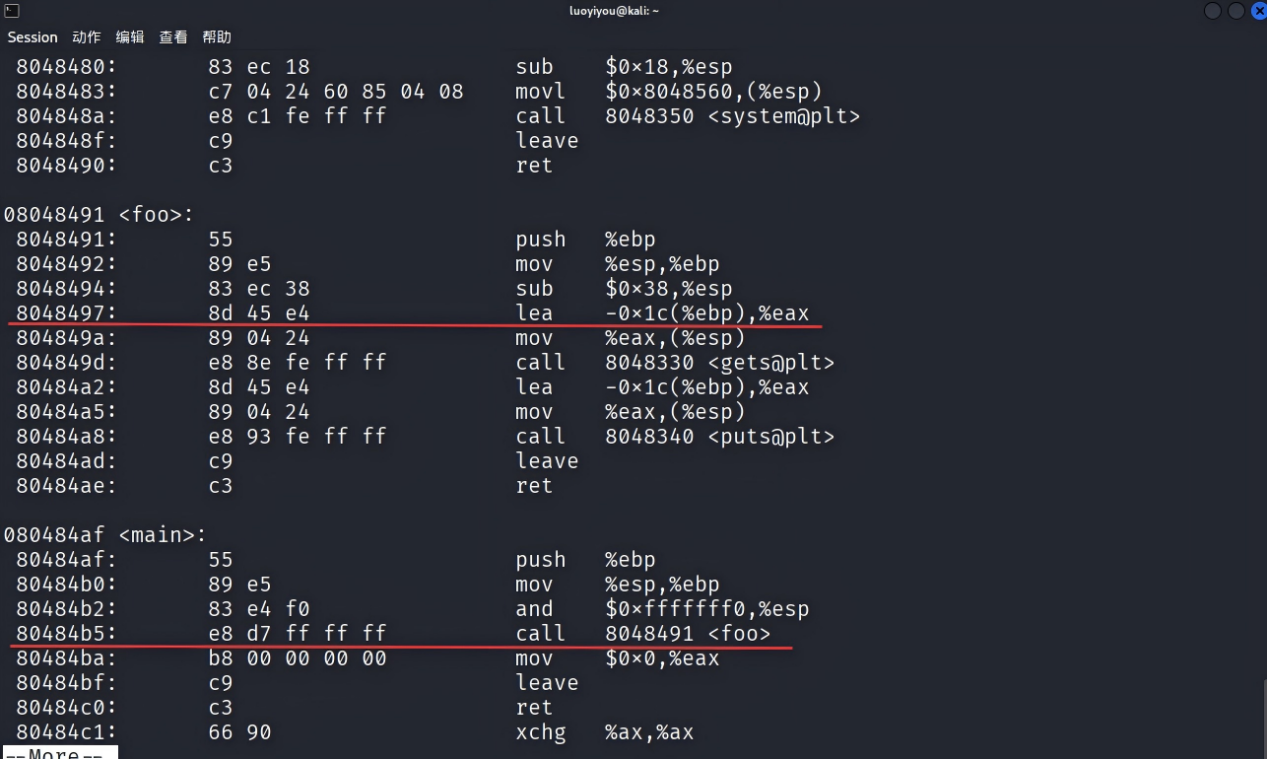Click the call gets@plt instruction
Viewport: 1267px width, 759px height.
(675, 362)
